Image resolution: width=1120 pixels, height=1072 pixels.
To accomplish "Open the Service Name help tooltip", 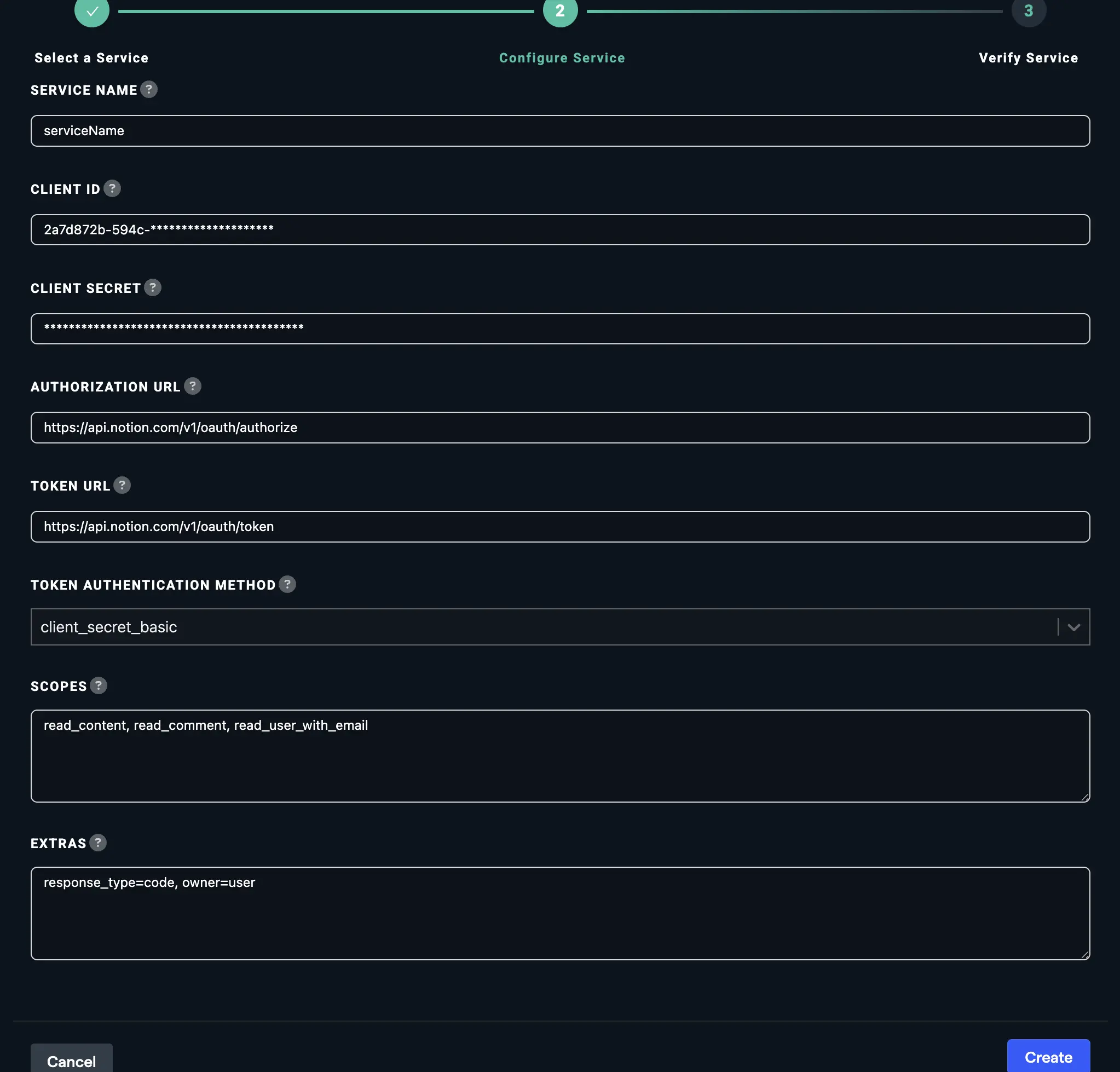I will coord(148,89).
